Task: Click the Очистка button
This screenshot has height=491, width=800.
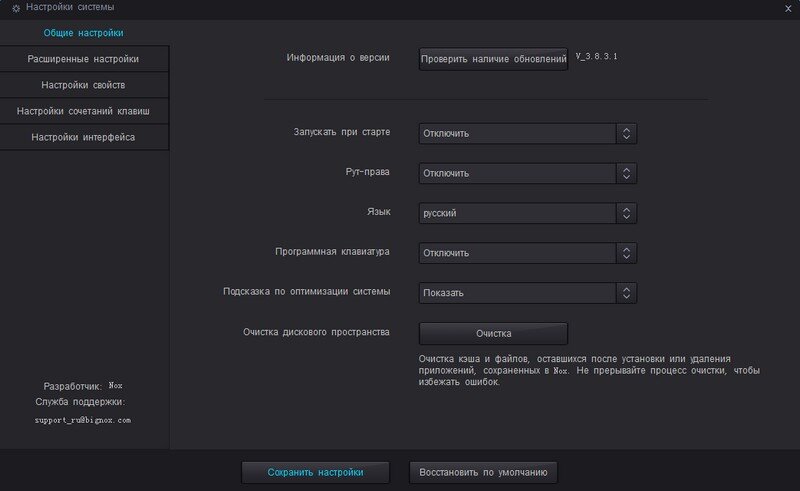Action: click(493, 333)
